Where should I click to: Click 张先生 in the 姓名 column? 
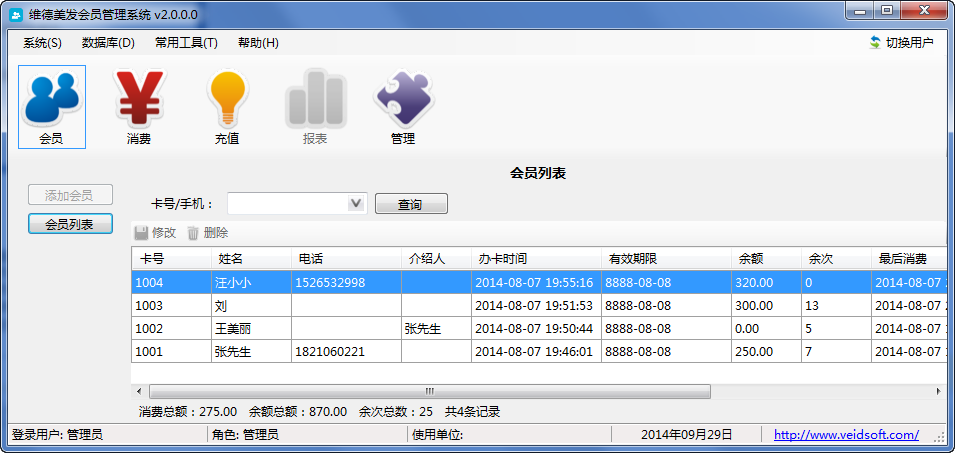[x=251, y=352]
